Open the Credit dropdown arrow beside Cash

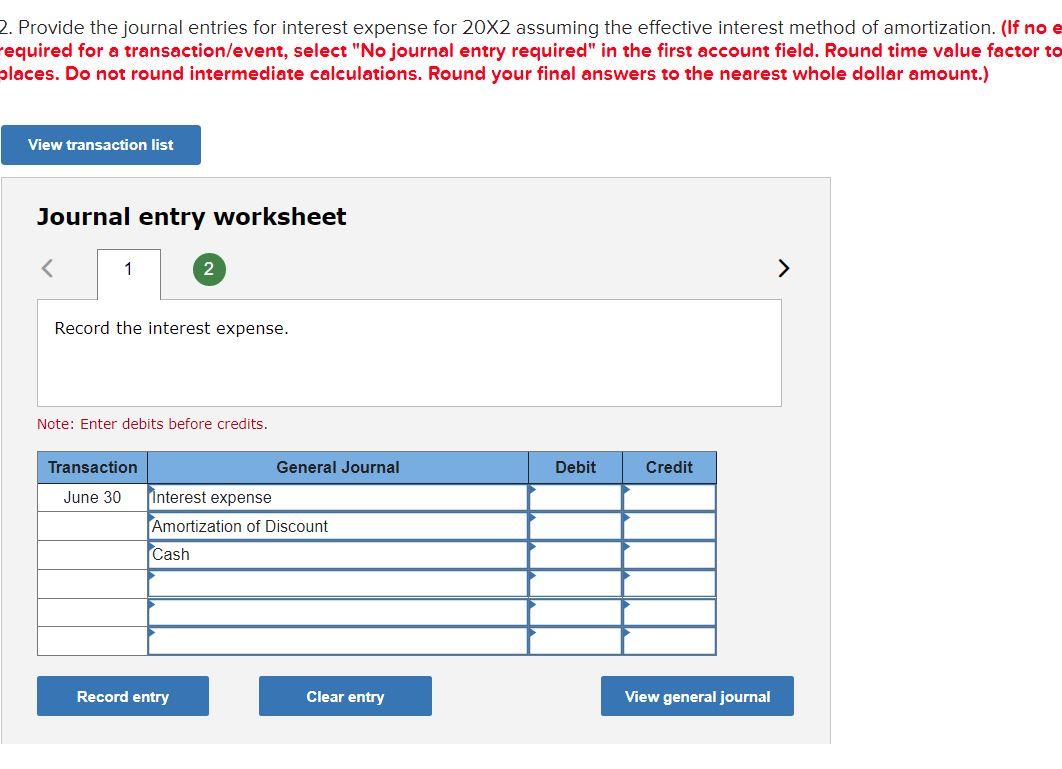628,549
